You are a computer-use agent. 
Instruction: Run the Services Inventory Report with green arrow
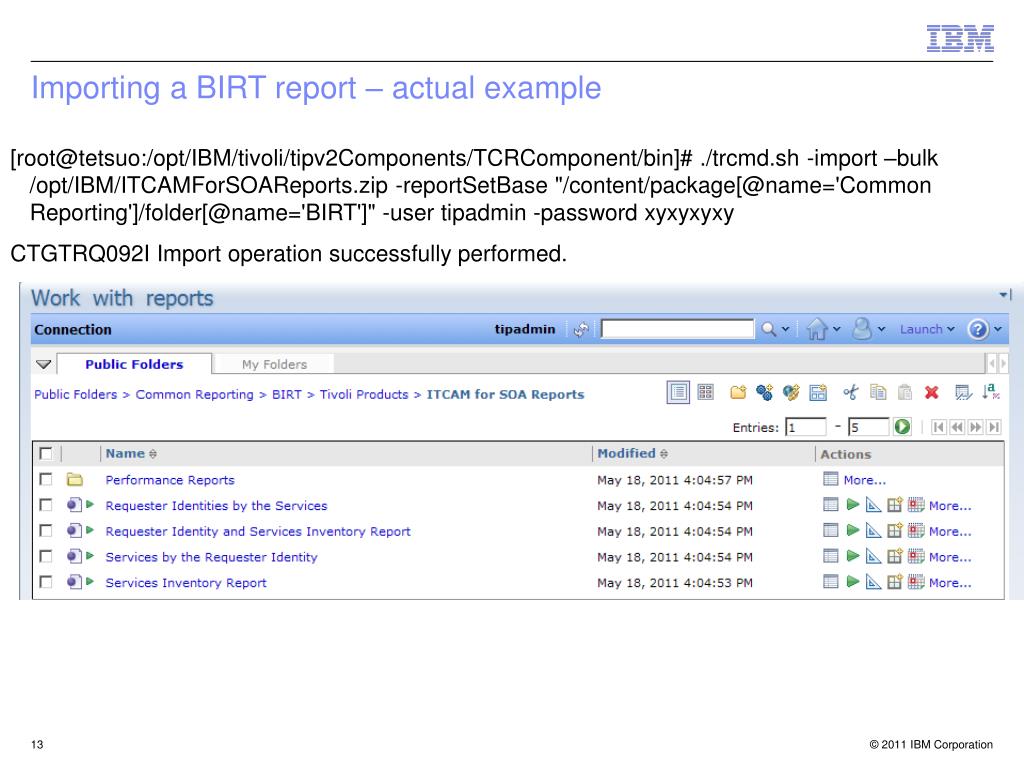coord(852,582)
